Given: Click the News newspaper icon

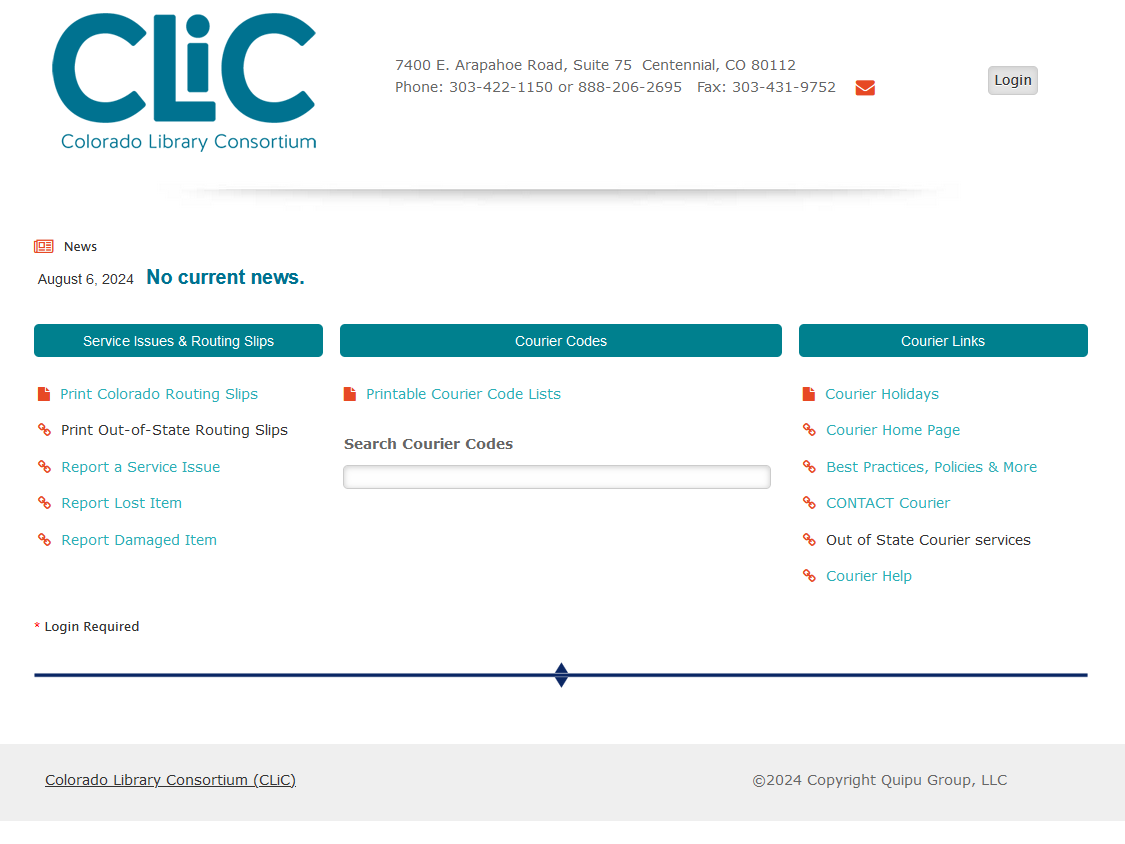Looking at the screenshot, I should click(x=44, y=246).
